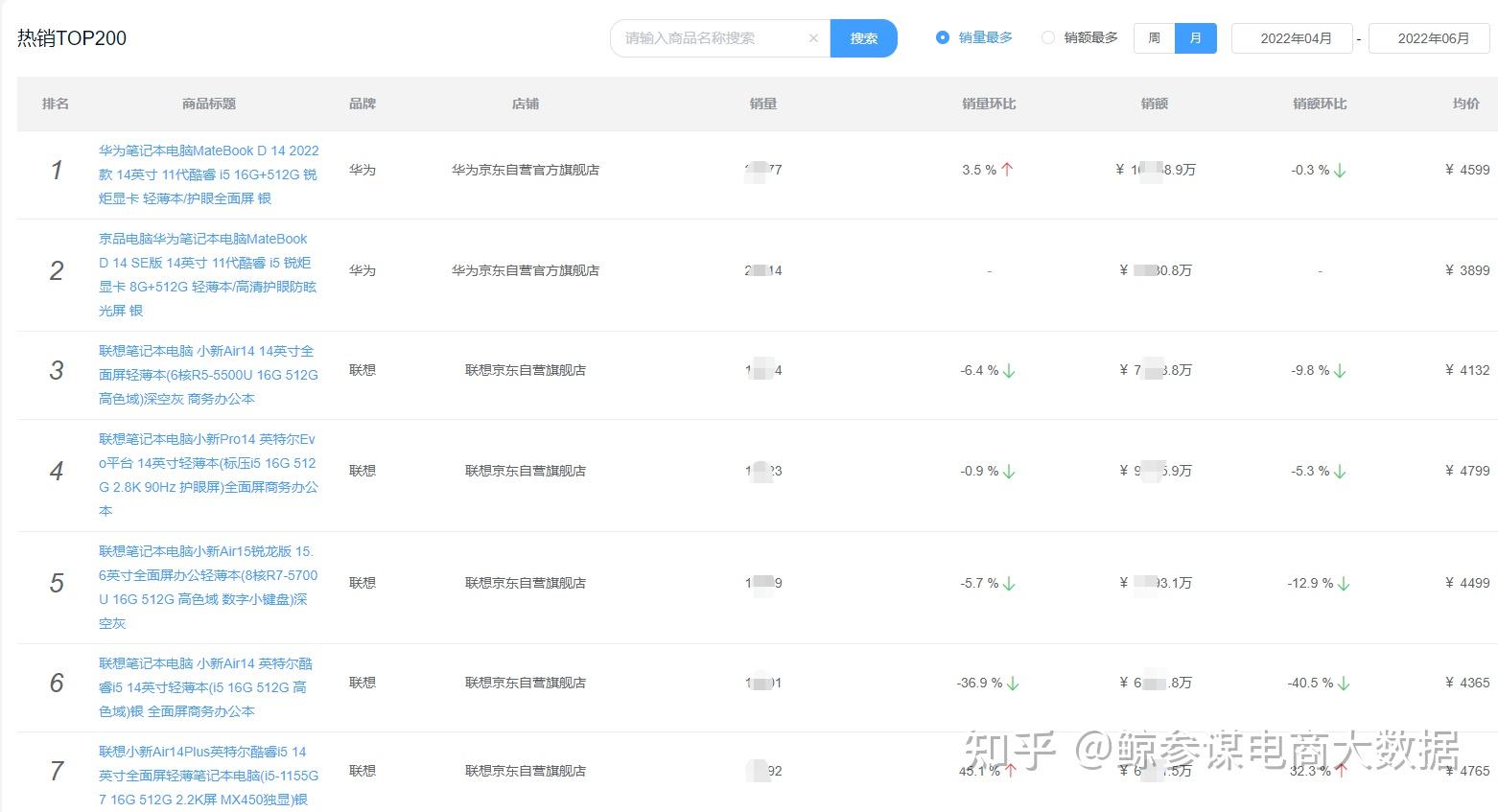The image size is (1498, 812).
Task: Switch to the 周 weekly view
Action: (1154, 38)
